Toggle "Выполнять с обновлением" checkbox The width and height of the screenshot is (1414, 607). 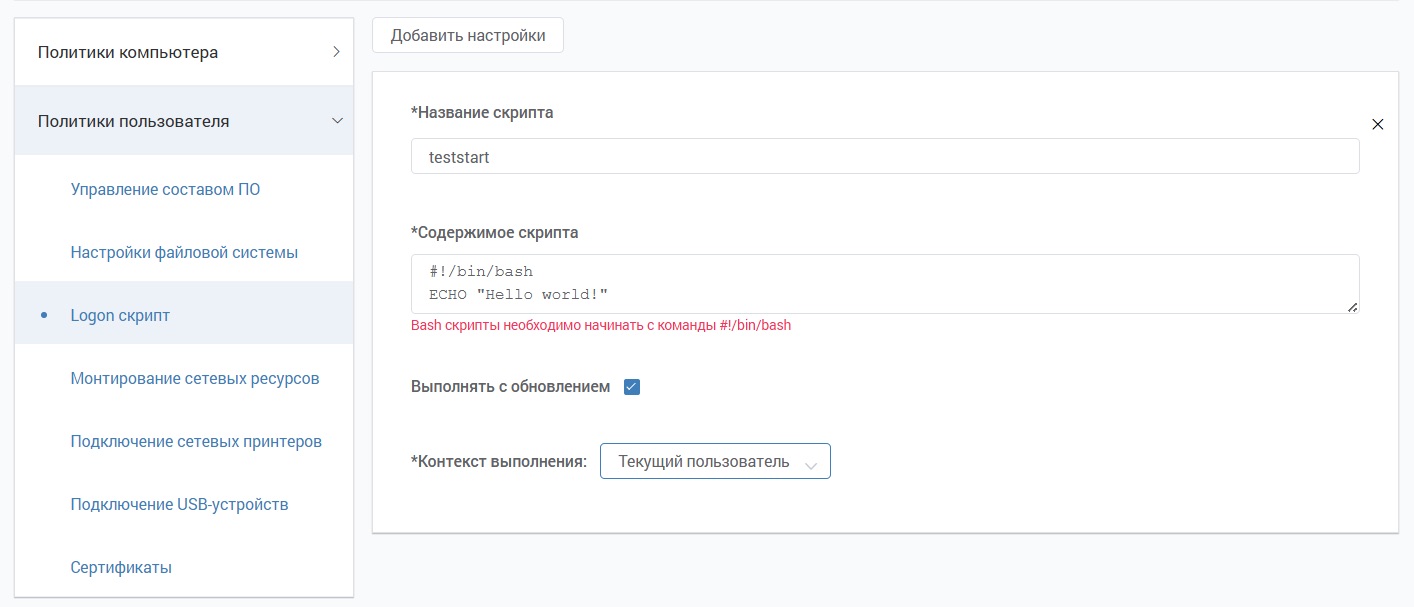tap(632, 387)
